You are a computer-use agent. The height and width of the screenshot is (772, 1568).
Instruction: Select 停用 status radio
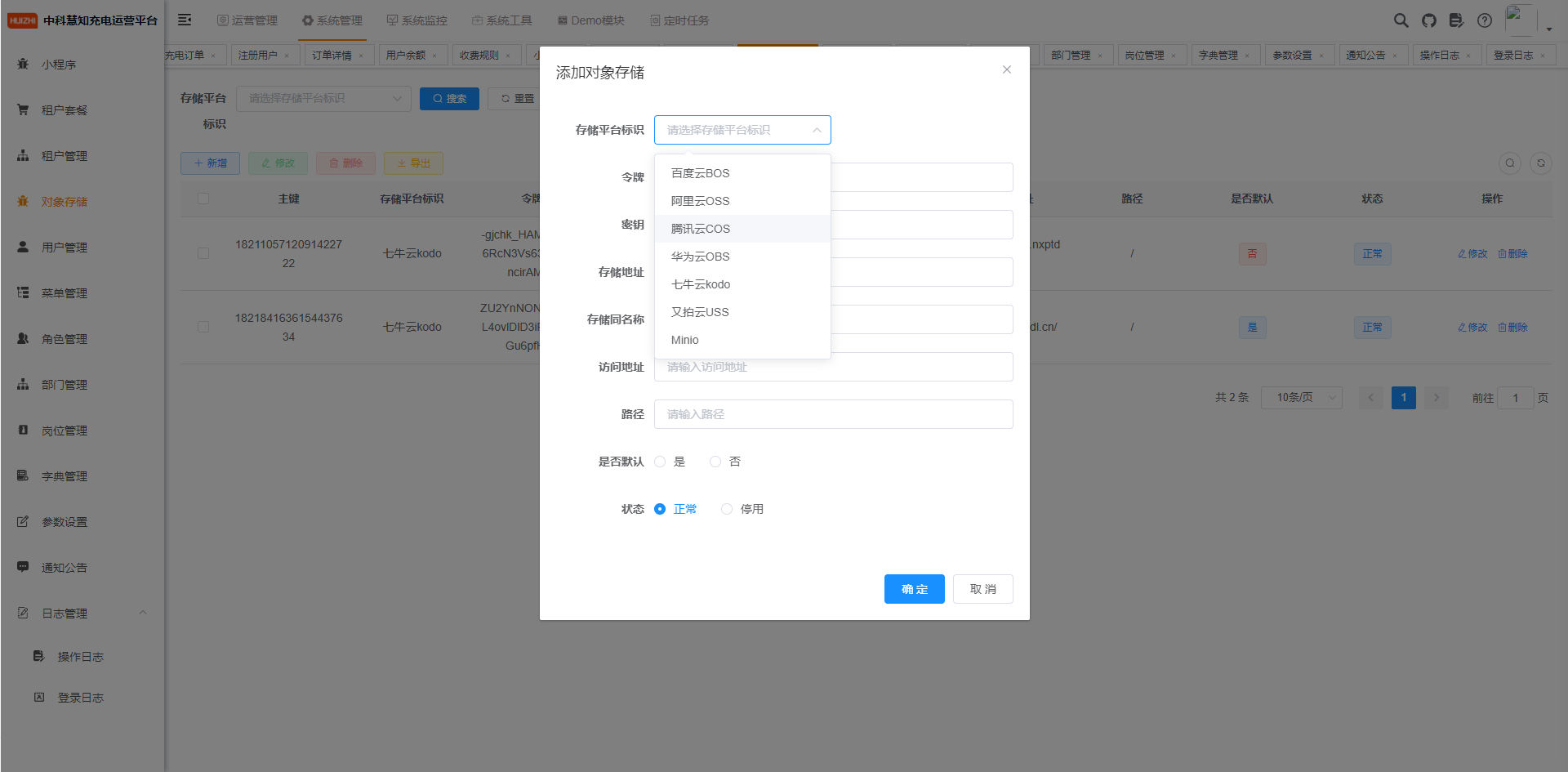742,509
